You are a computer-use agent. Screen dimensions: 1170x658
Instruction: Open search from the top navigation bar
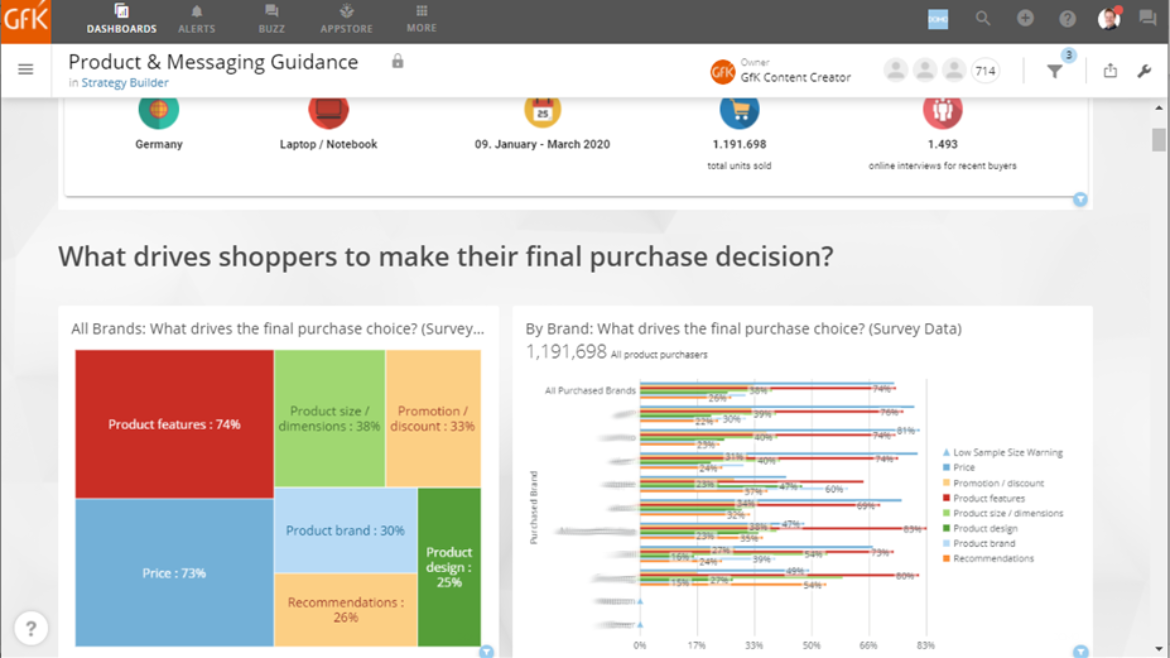(x=982, y=18)
